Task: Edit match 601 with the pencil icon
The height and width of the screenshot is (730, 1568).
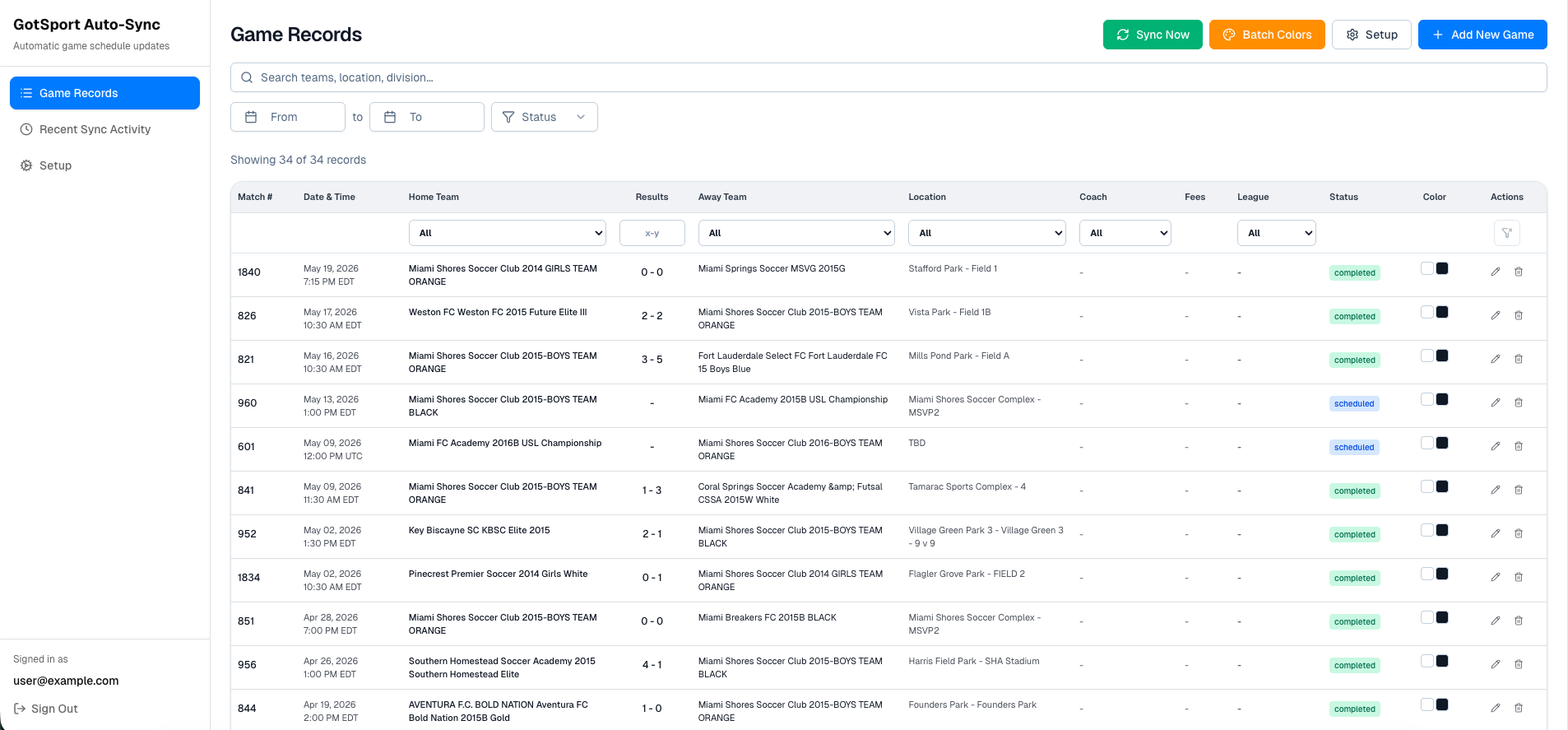Action: [1496, 446]
